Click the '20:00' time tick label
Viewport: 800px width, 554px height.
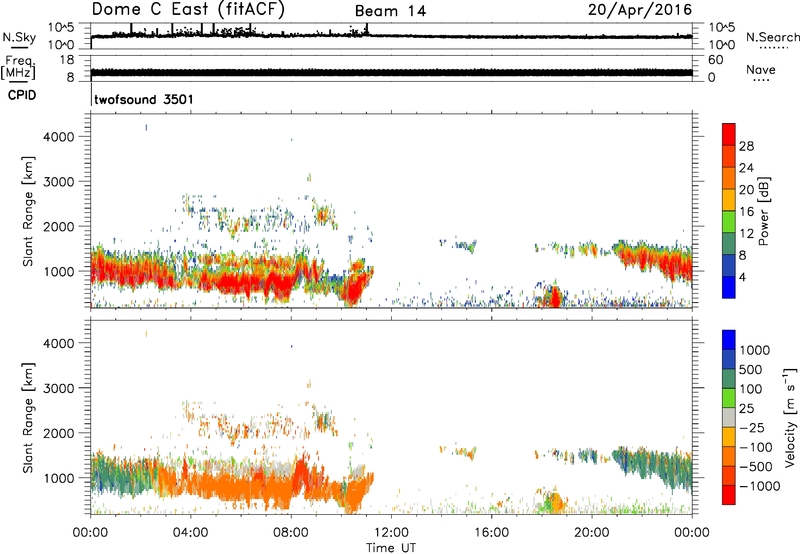click(592, 533)
